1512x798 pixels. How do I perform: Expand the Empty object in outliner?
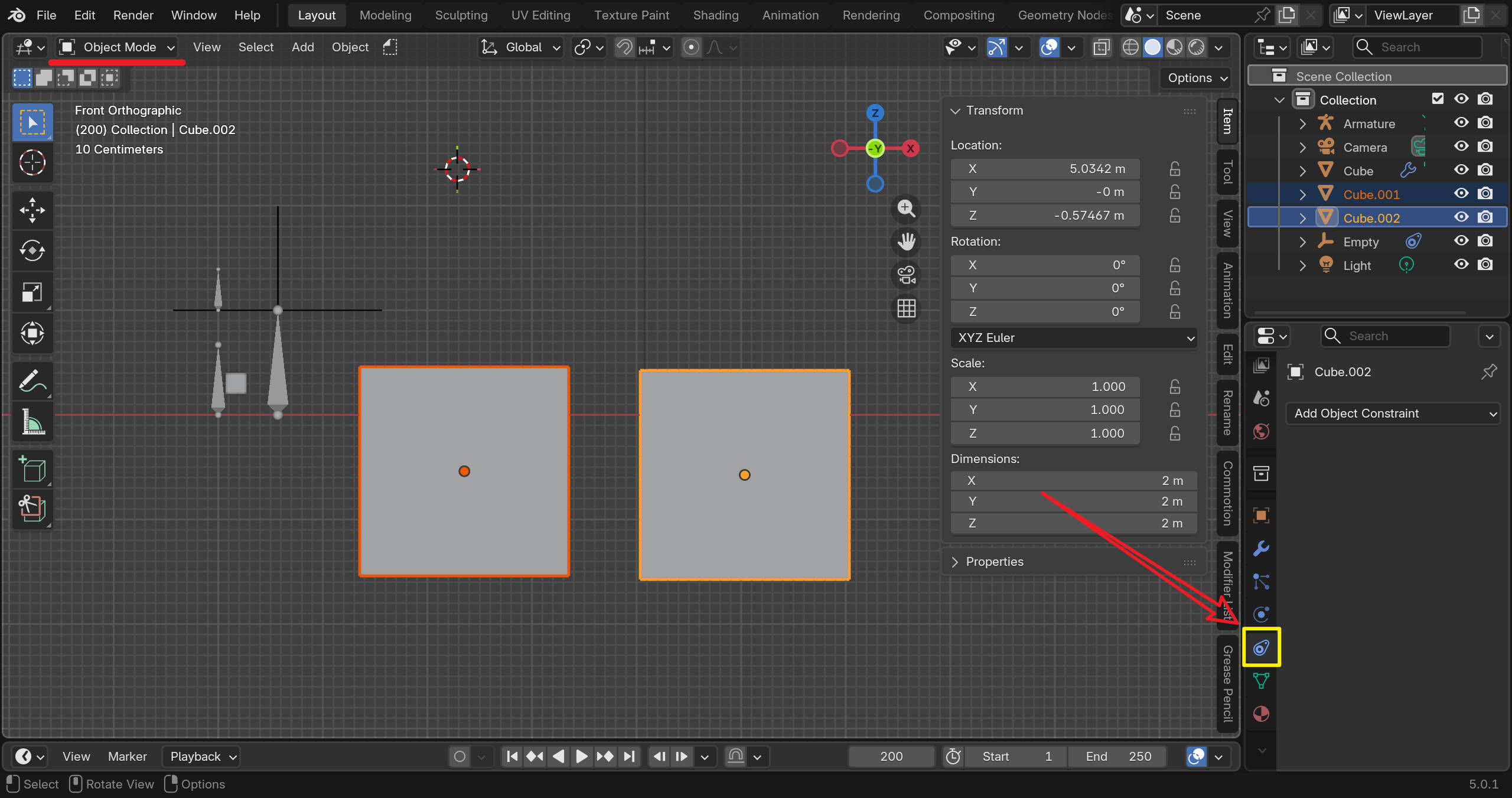click(x=1302, y=242)
